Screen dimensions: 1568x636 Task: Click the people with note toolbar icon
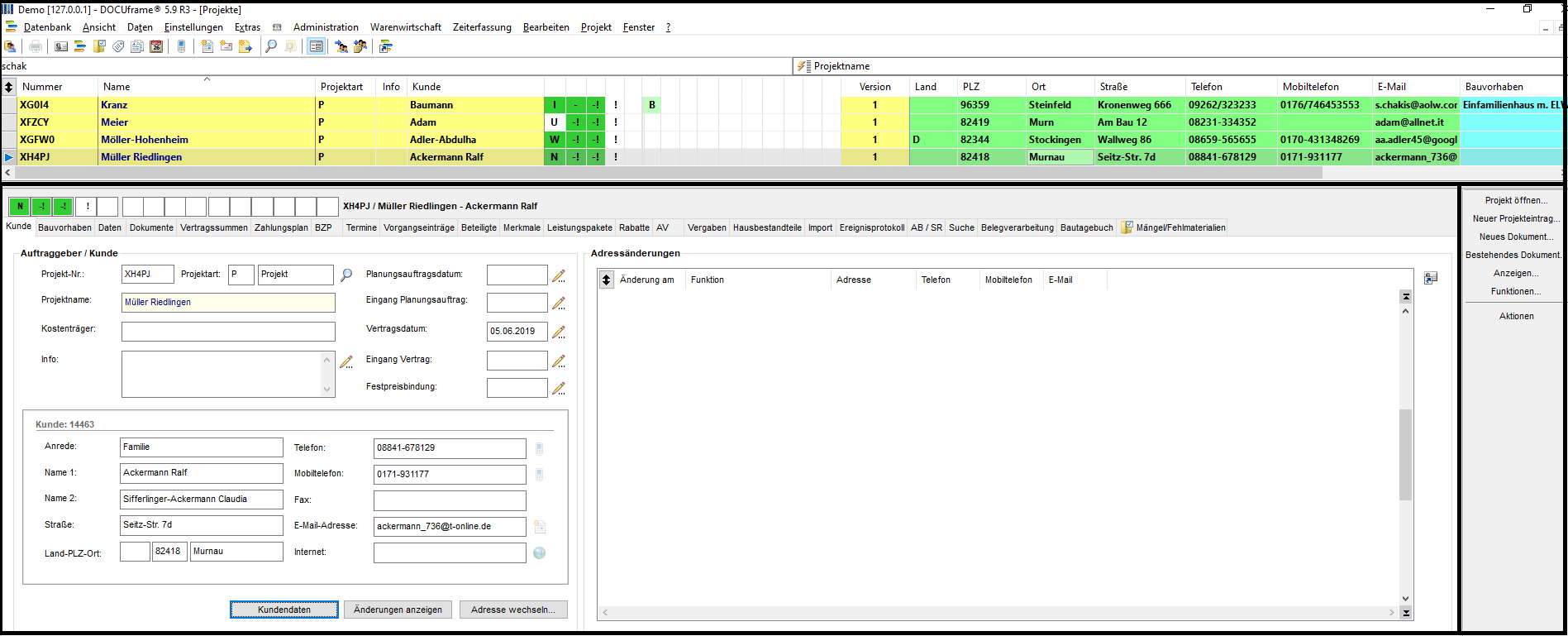360,46
